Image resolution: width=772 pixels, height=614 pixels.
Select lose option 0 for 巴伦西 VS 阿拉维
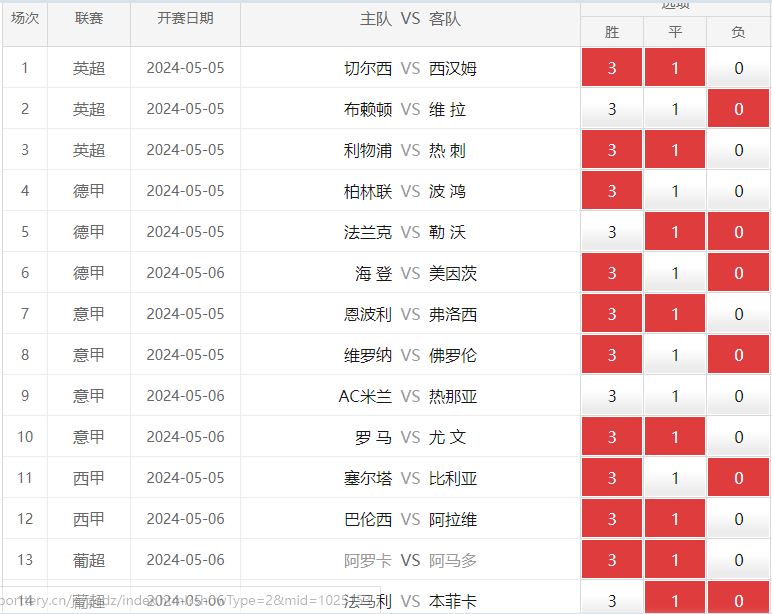(738, 518)
